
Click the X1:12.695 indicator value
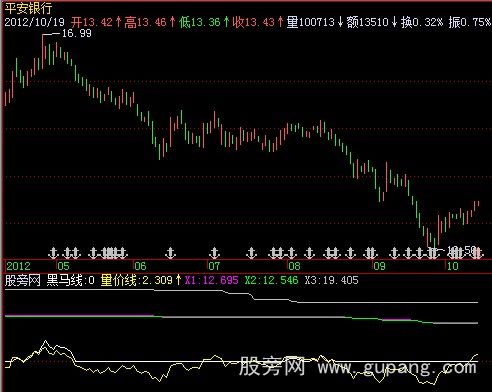point(212,280)
